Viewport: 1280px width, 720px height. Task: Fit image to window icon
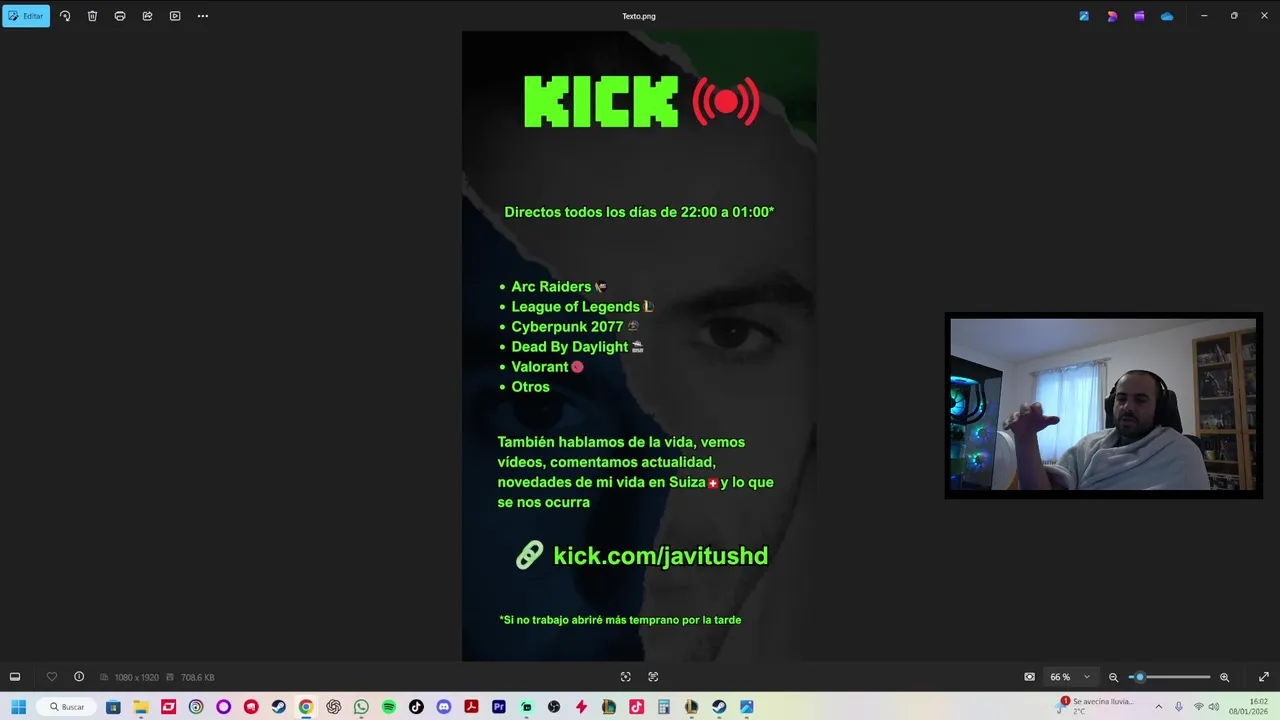[626, 677]
